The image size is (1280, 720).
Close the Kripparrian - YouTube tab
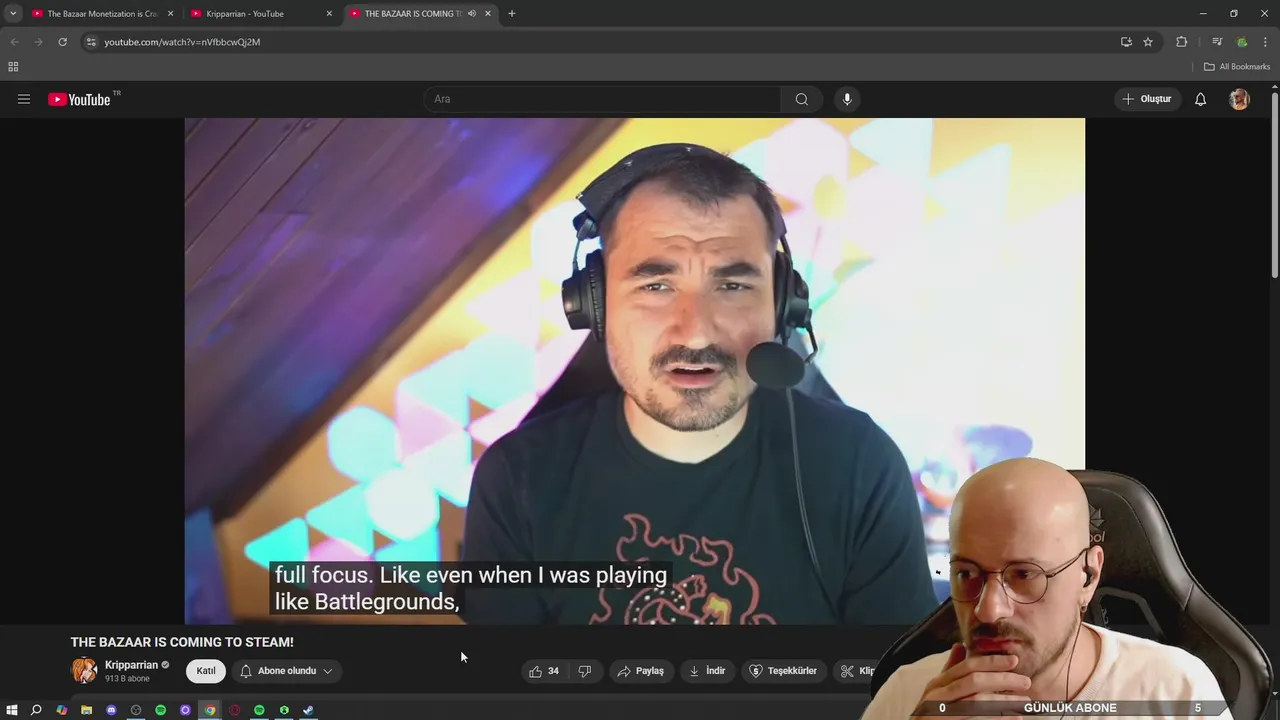(x=329, y=14)
